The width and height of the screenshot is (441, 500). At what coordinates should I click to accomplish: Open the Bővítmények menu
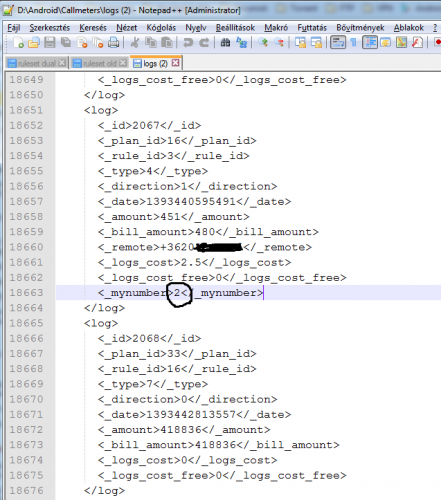tap(360, 28)
